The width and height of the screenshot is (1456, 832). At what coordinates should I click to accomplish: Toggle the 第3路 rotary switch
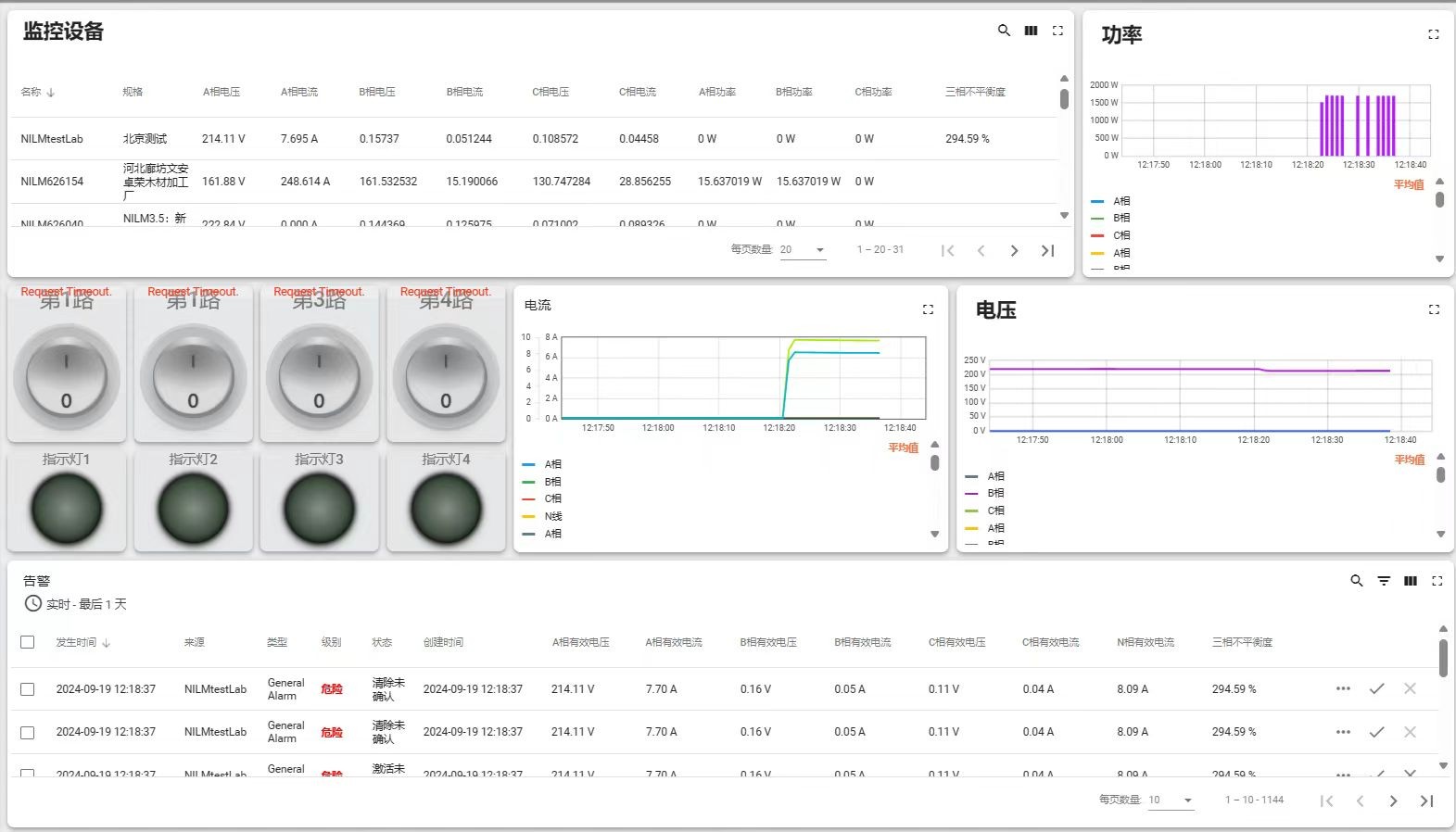click(319, 378)
